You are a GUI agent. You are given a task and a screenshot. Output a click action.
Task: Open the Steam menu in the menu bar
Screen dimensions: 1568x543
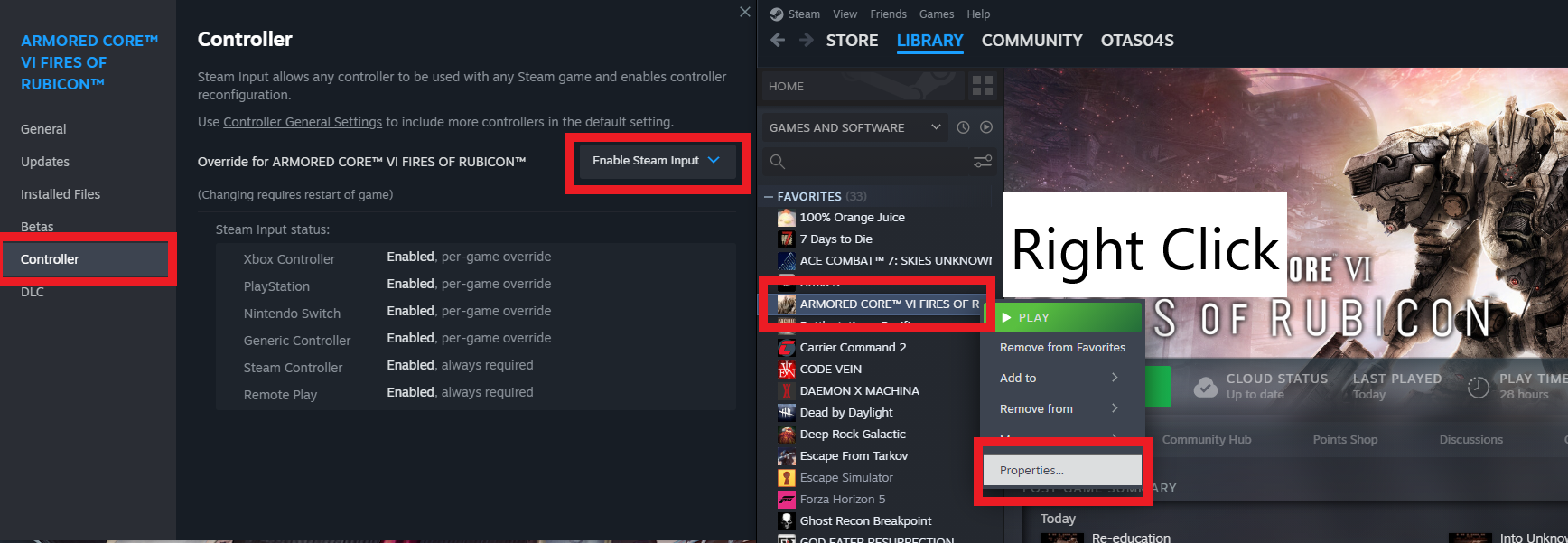point(803,14)
